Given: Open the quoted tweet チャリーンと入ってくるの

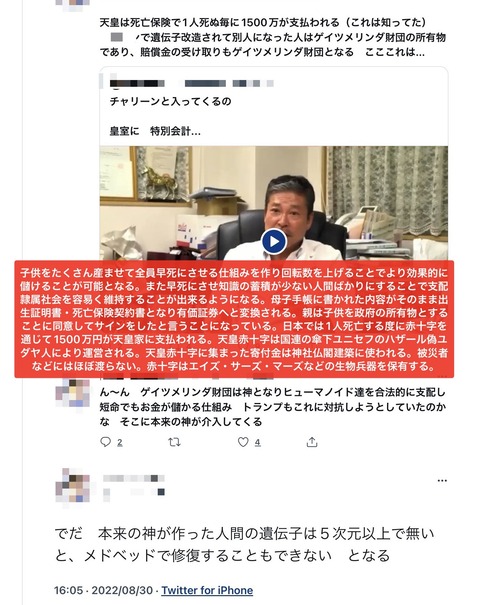Looking at the screenshot, I should (170, 101).
